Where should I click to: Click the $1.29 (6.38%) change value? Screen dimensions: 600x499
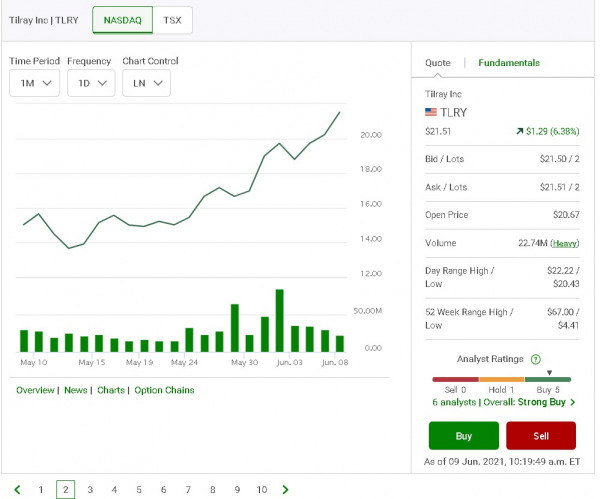(x=553, y=131)
